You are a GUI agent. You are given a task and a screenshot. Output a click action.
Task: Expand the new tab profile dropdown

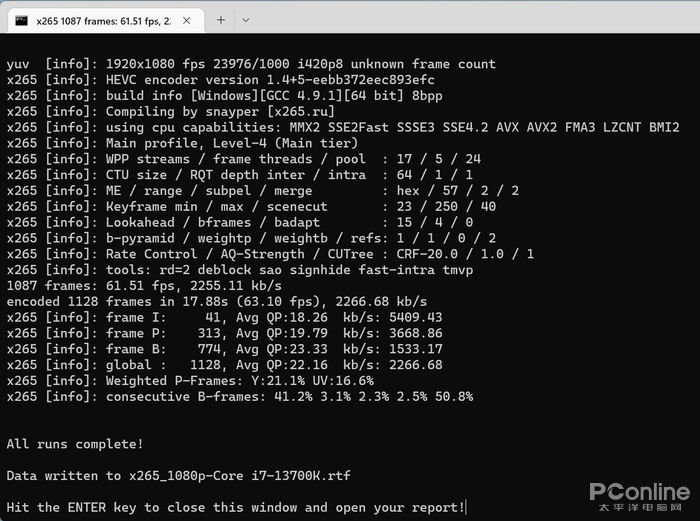(x=246, y=19)
